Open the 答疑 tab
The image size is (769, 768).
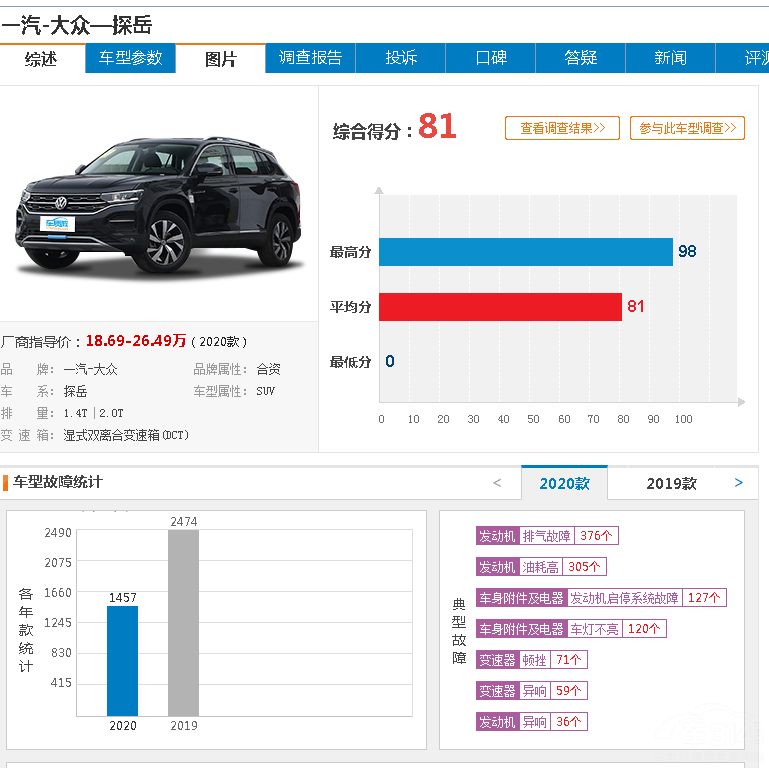tap(581, 58)
